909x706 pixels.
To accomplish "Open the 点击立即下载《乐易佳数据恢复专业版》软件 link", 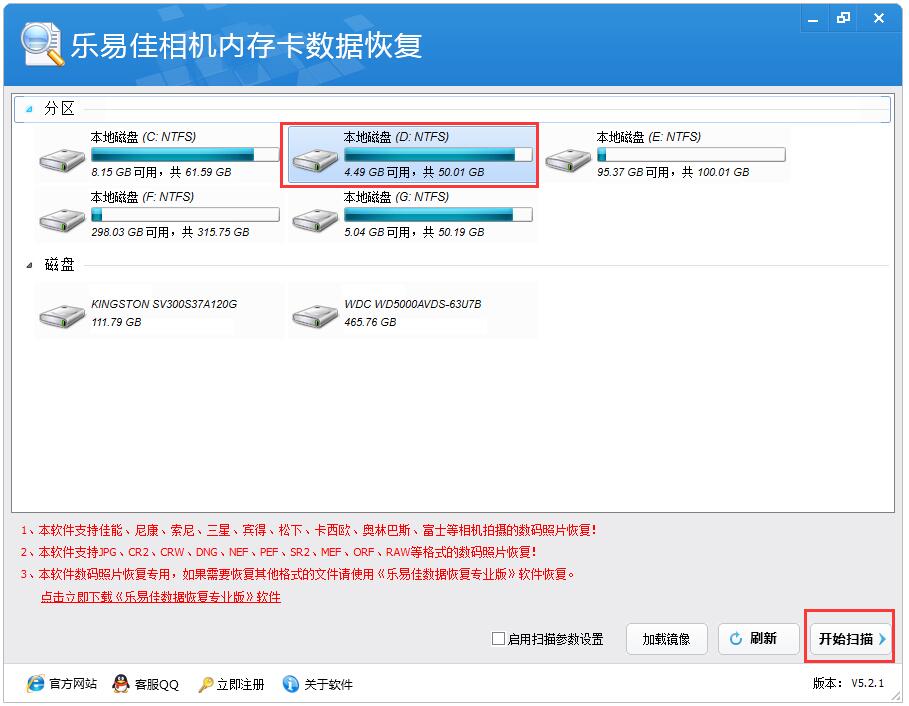I will tap(161, 596).
